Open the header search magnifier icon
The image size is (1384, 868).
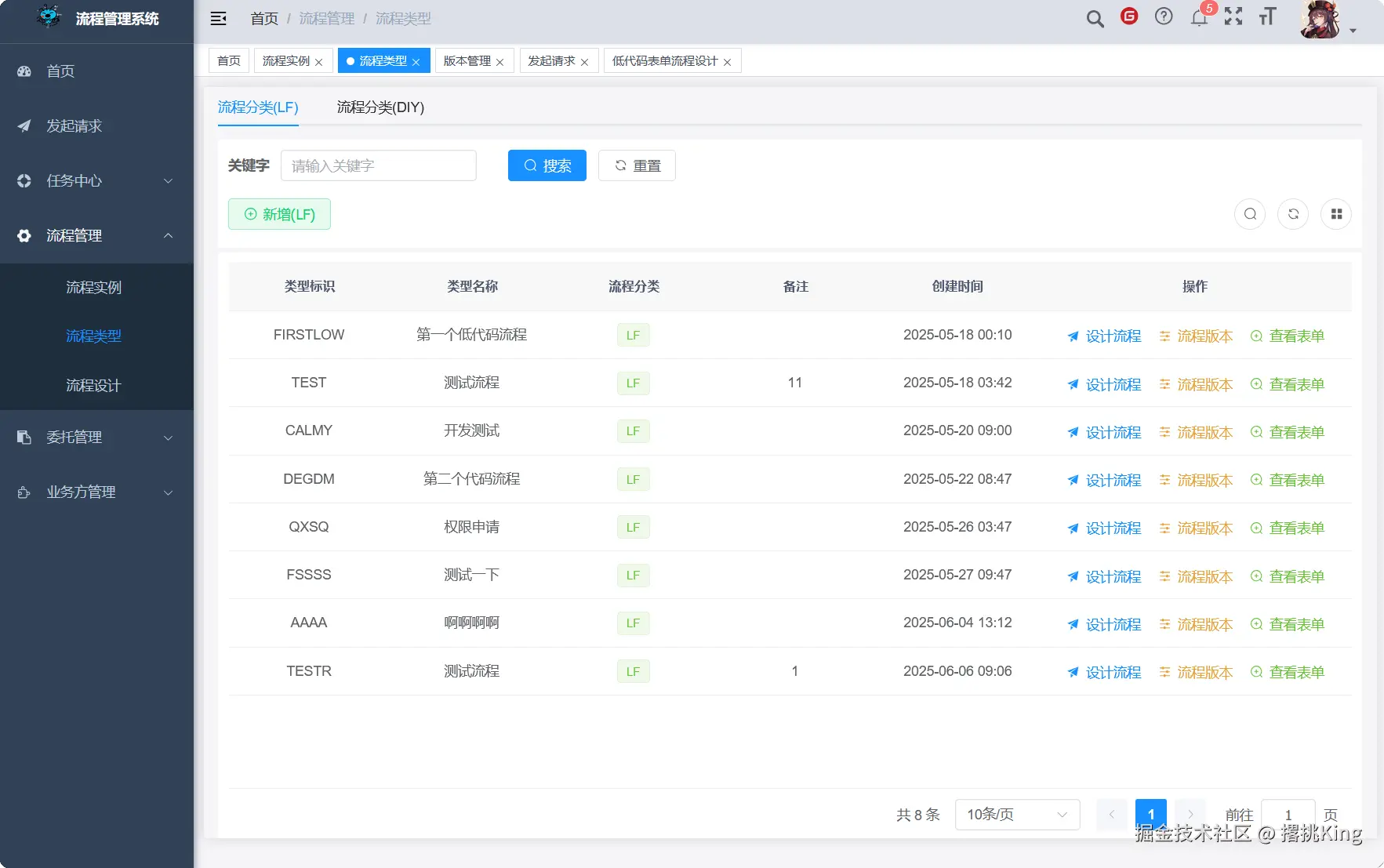click(1095, 19)
